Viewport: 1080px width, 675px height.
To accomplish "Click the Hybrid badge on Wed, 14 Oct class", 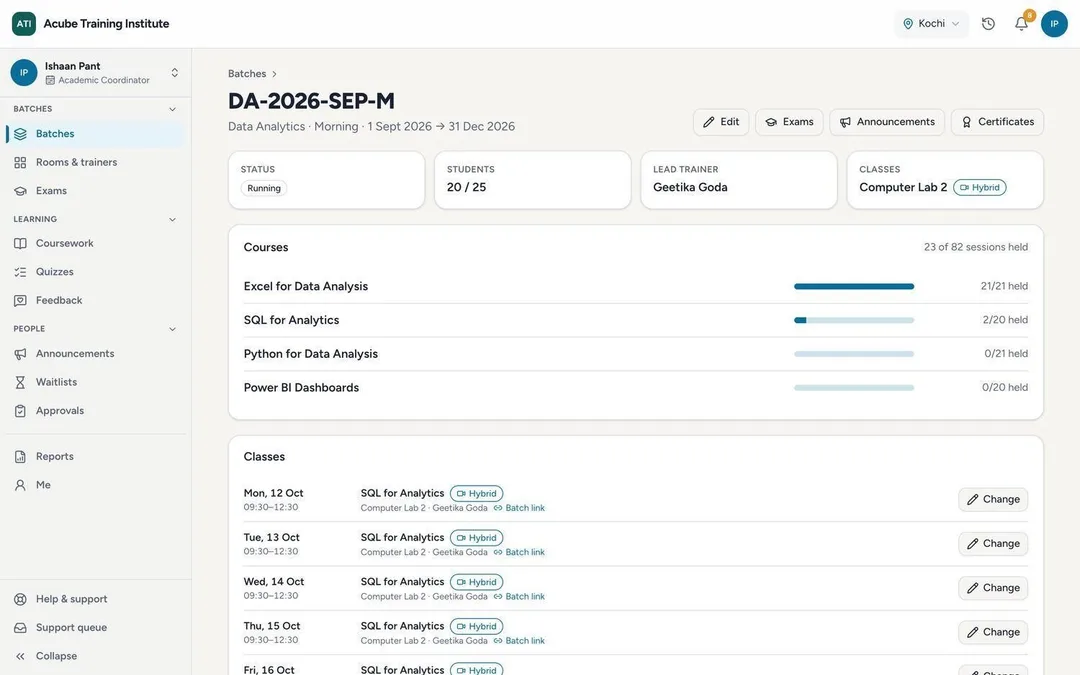I will (x=477, y=582).
